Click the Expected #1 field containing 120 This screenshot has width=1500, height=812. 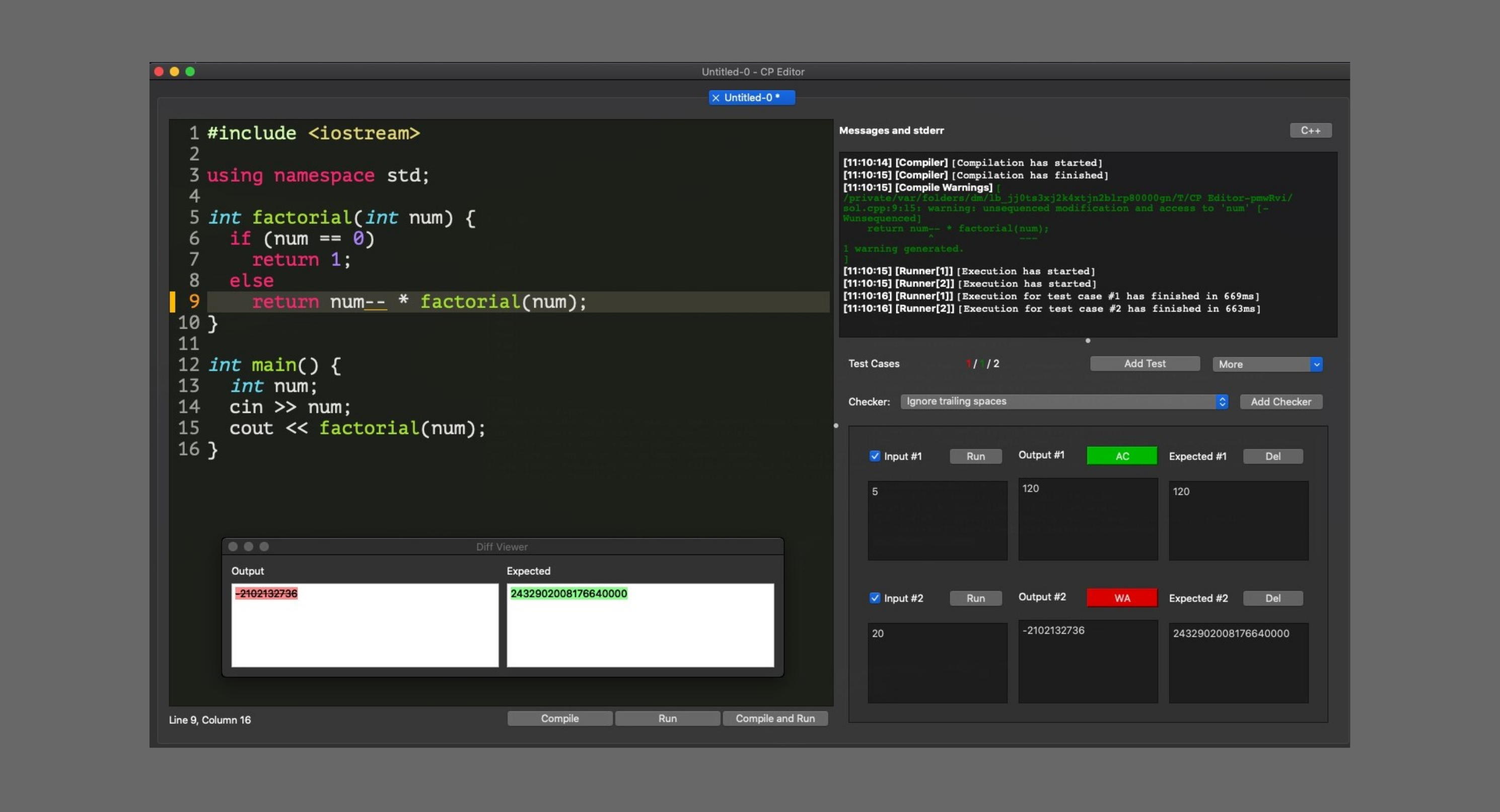1238,521
